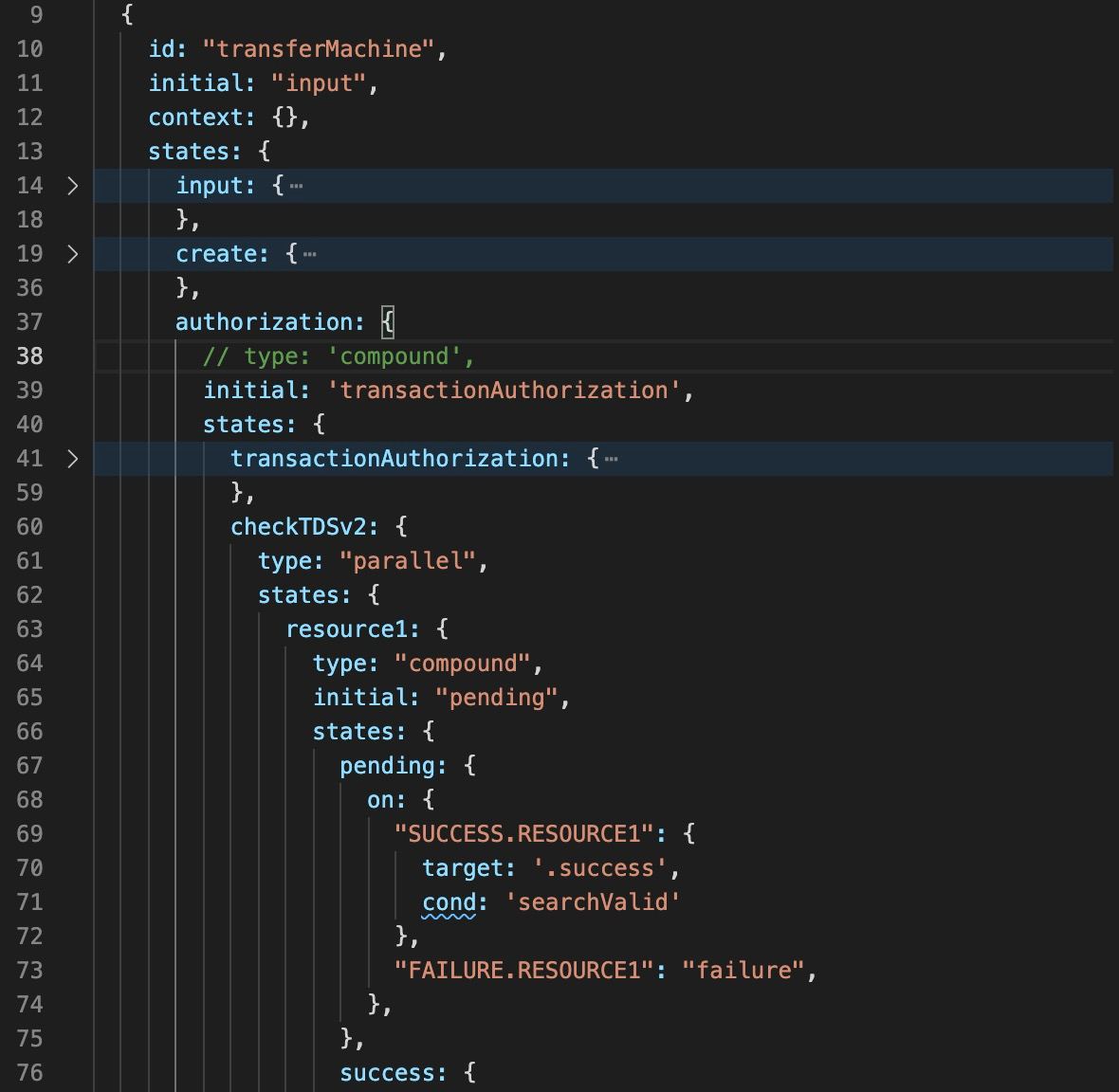Click the 'searchValid' string value
This screenshot has width=1119, height=1092.
(593, 902)
